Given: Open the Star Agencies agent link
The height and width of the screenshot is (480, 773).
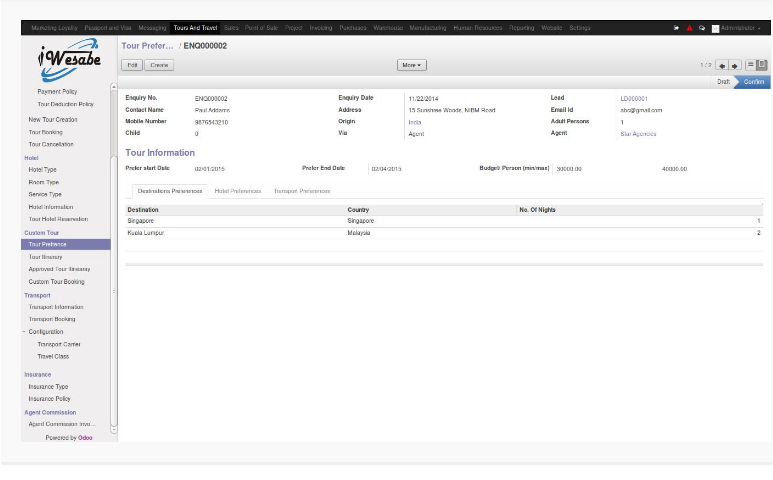Looking at the screenshot, I should click(x=638, y=133).
